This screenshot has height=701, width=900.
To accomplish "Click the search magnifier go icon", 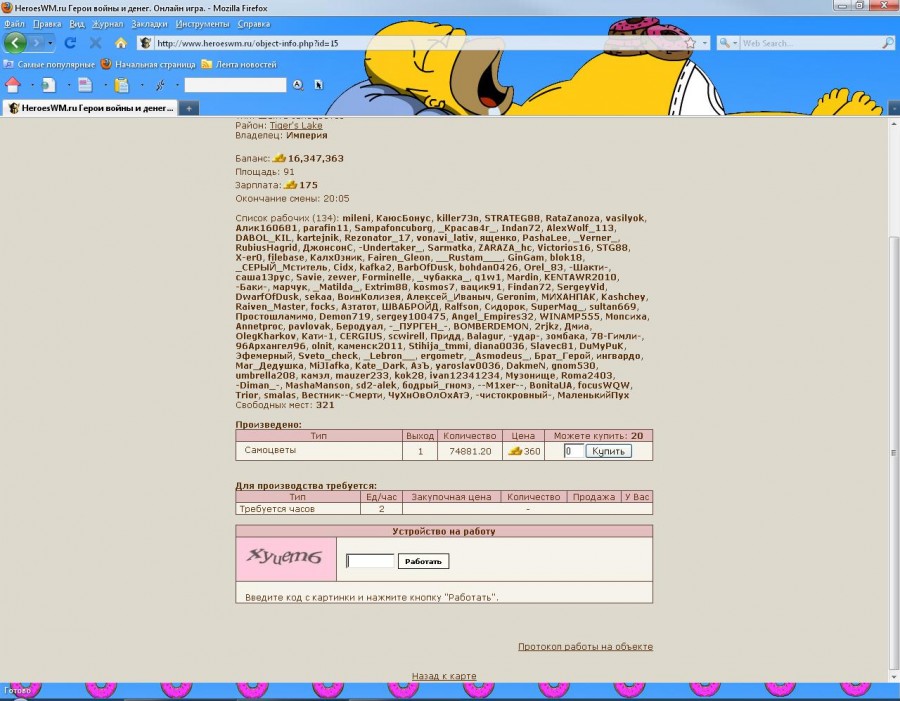I will [x=887, y=43].
